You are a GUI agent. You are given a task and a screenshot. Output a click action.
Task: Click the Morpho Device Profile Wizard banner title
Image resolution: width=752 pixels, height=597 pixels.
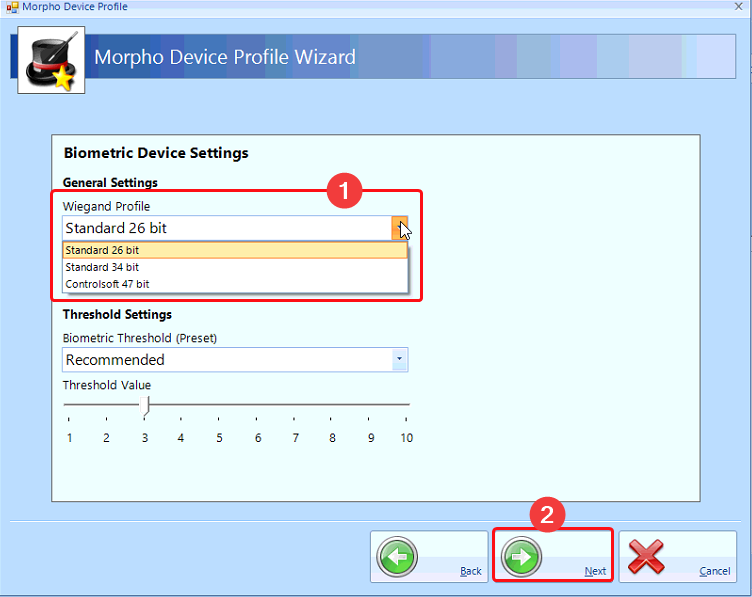[x=225, y=57]
